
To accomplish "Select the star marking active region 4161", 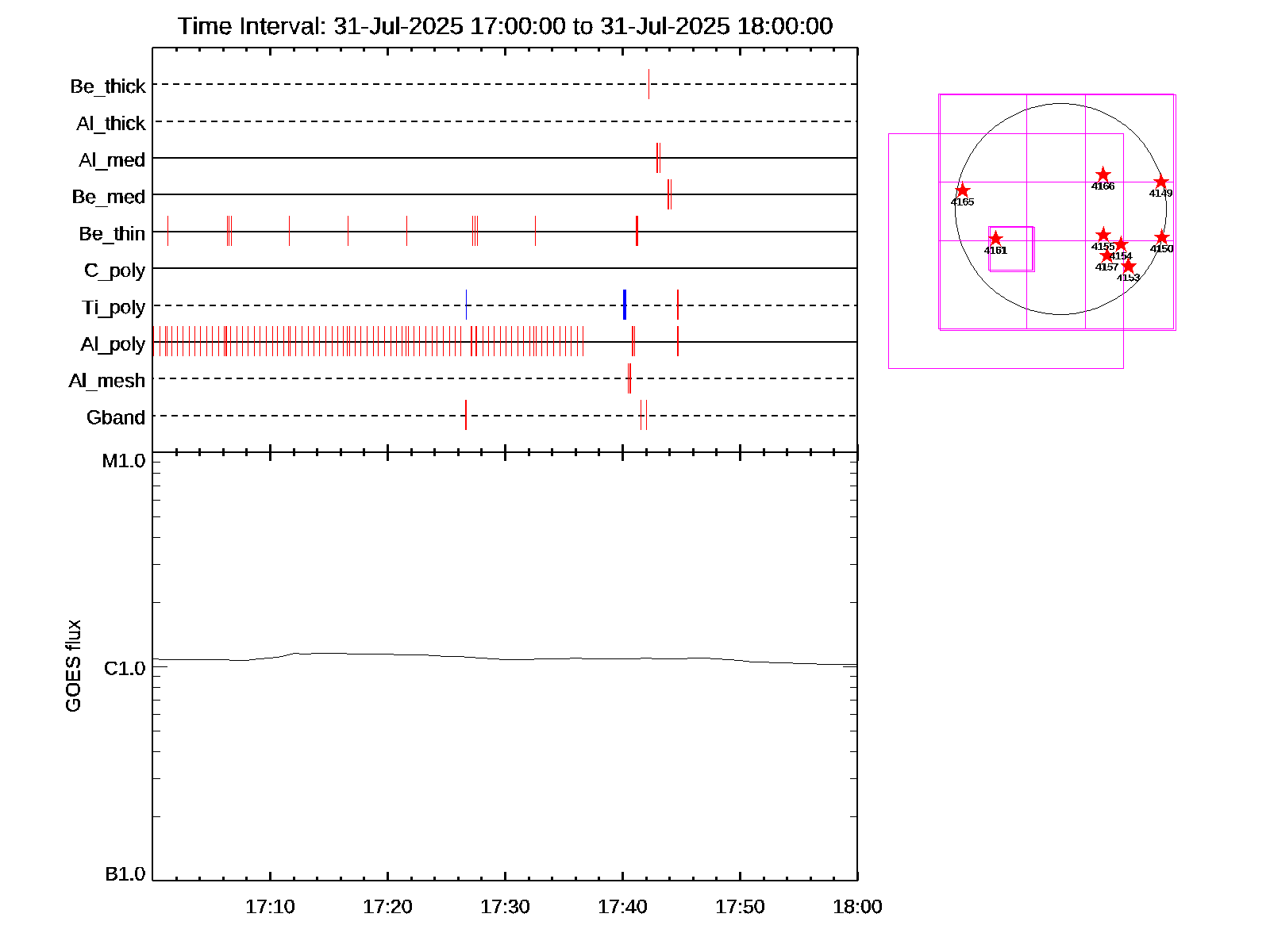I will click(995, 239).
